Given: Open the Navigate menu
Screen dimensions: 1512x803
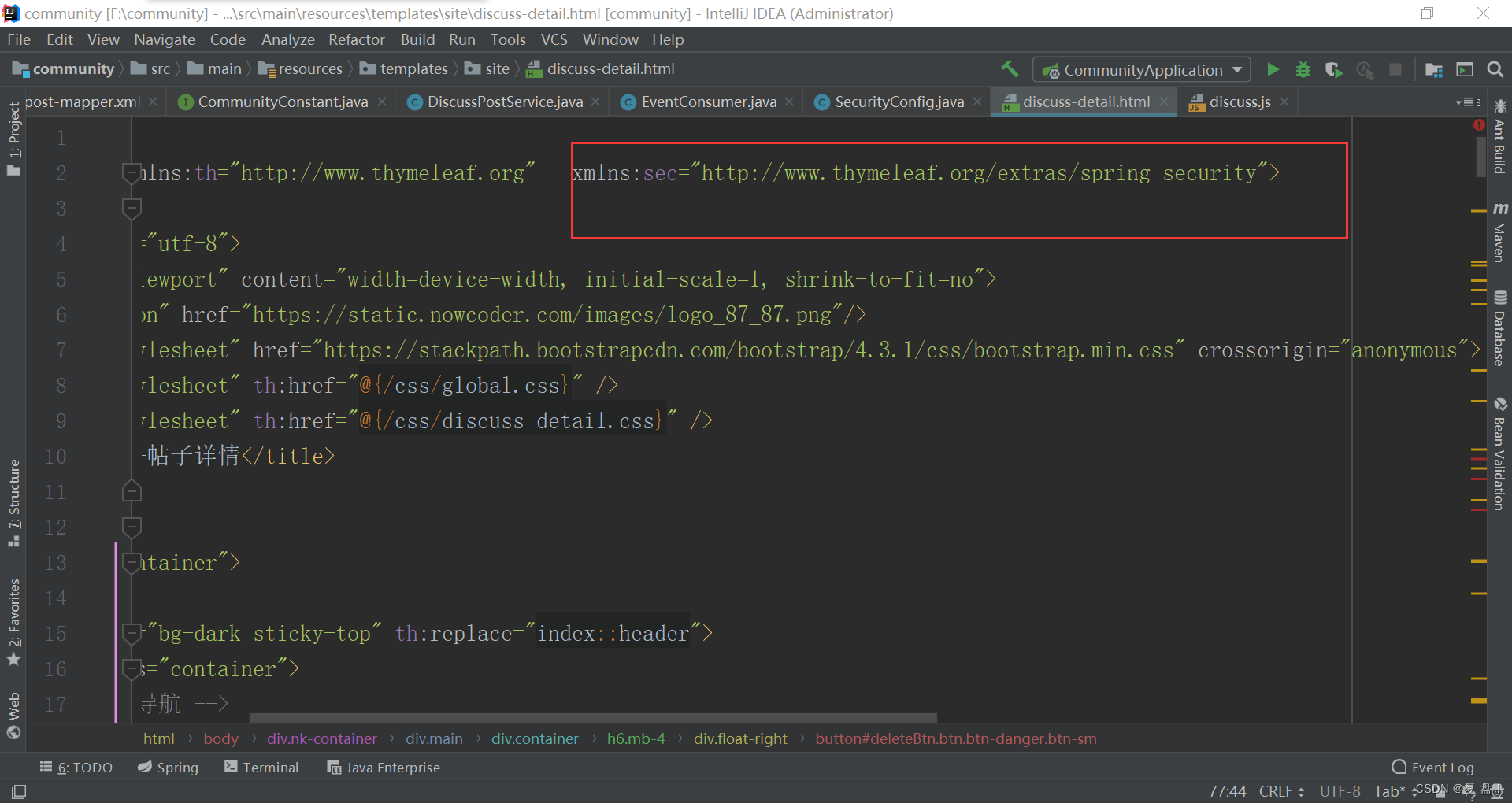Looking at the screenshot, I should click(x=164, y=39).
